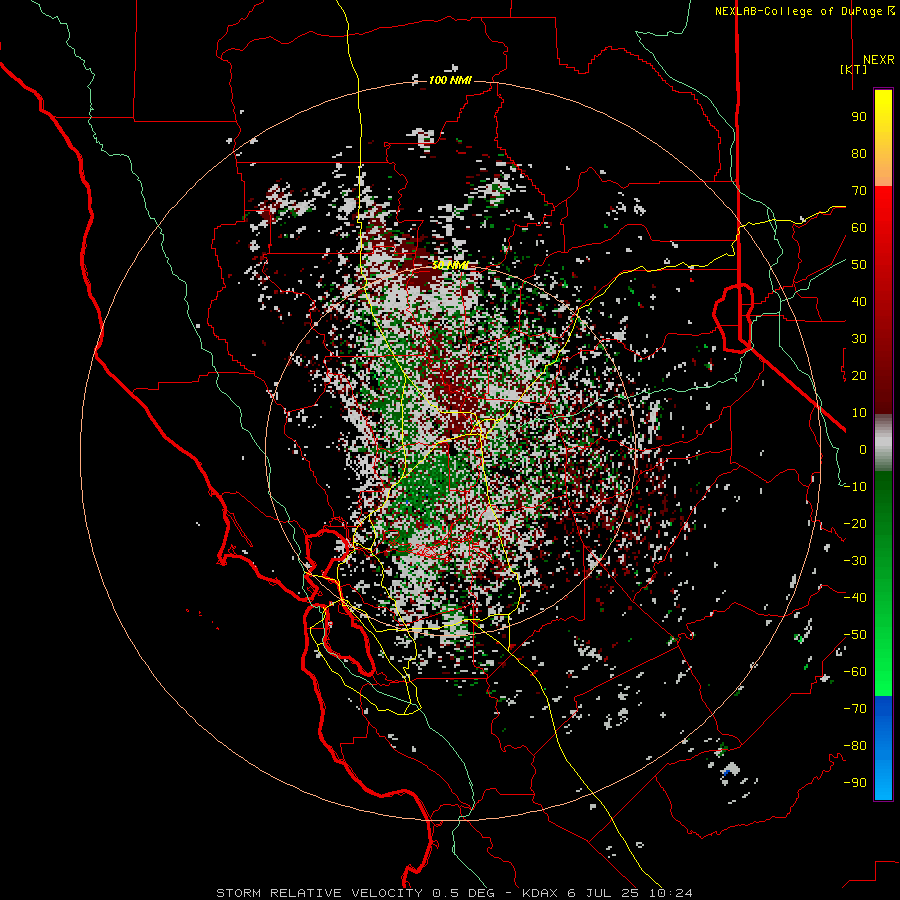Click the positive 50 knot scale value
The image size is (900, 900).
[x=859, y=265]
